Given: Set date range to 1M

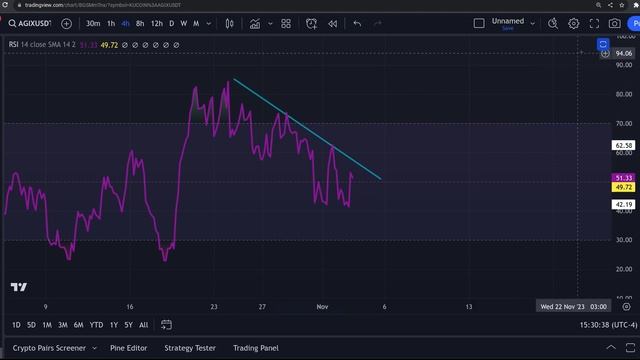Looking at the screenshot, I should (x=47, y=325).
